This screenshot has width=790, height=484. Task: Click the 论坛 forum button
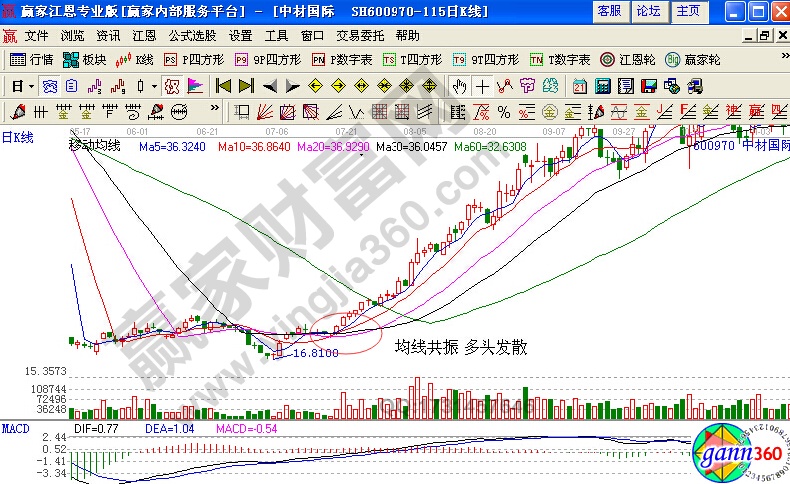648,11
